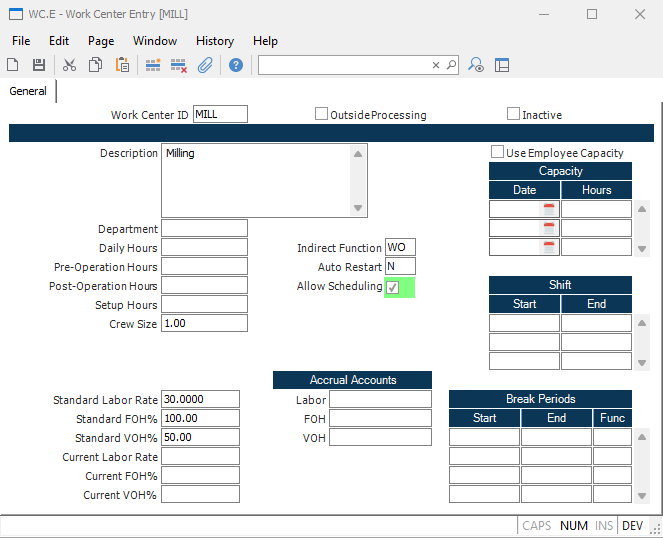Click the Paste clipboard icon
The width and height of the screenshot is (663, 538).
pos(122,65)
